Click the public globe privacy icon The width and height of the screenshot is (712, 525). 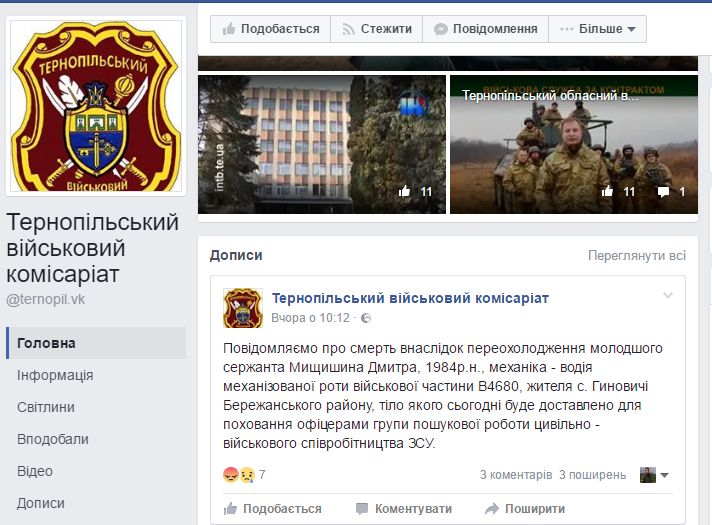pyautogui.click(x=366, y=318)
